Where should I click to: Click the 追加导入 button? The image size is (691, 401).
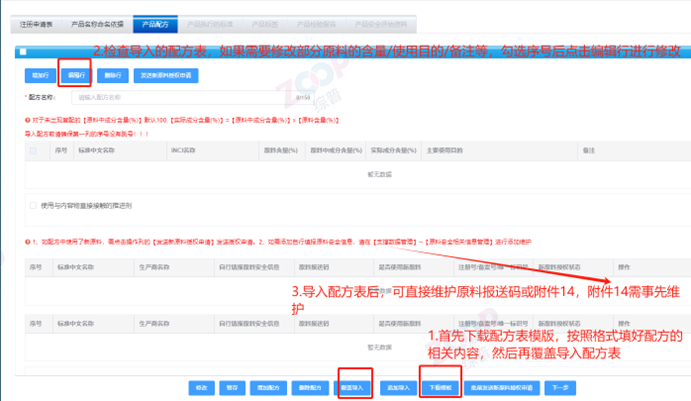click(x=397, y=385)
